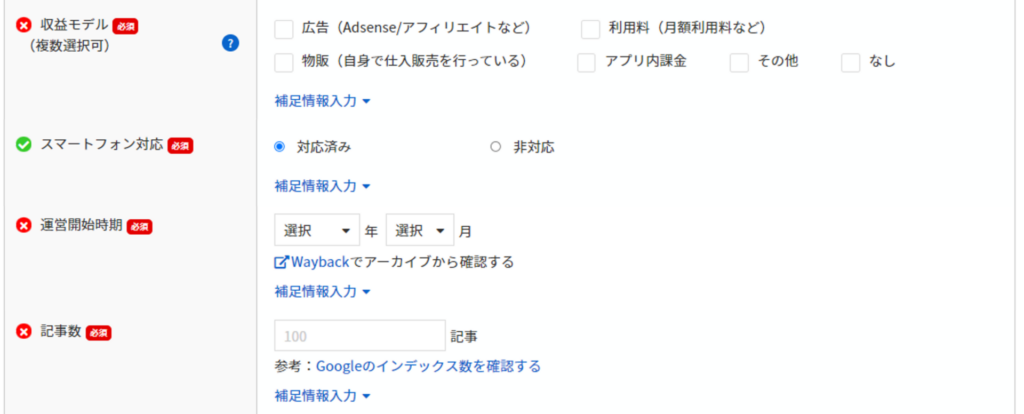Open the Googleのインデックス数を確認する link
The height and width of the screenshot is (414, 1024).
tap(428, 366)
